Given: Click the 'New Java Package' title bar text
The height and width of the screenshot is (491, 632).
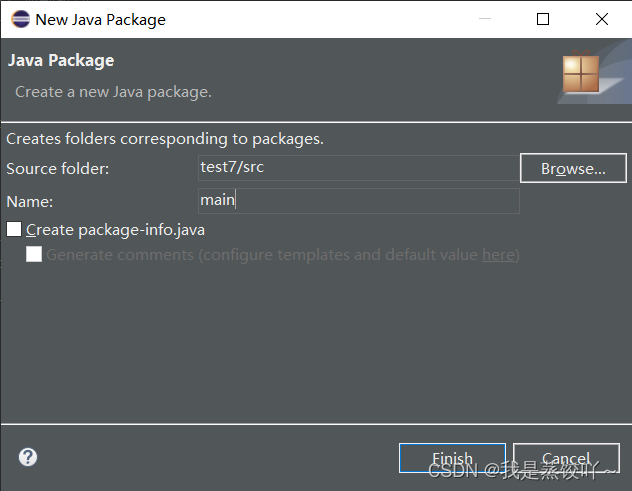Looking at the screenshot, I should click(x=100, y=19).
